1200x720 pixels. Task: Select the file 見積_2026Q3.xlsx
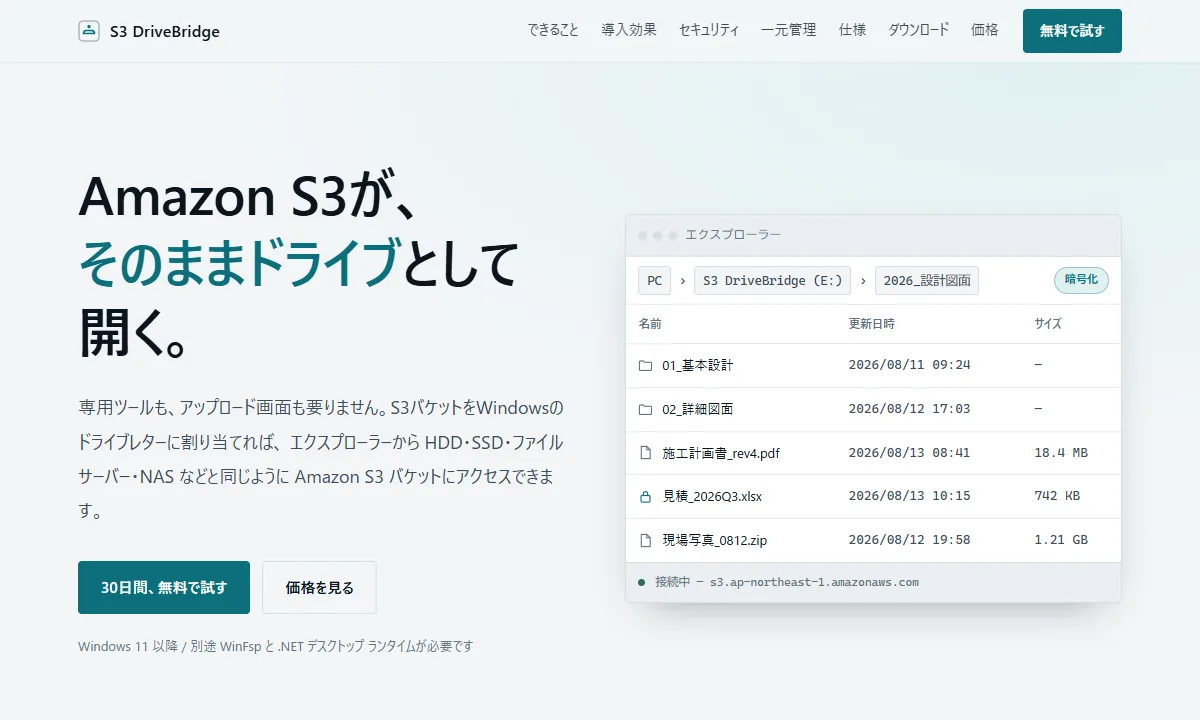coord(712,496)
